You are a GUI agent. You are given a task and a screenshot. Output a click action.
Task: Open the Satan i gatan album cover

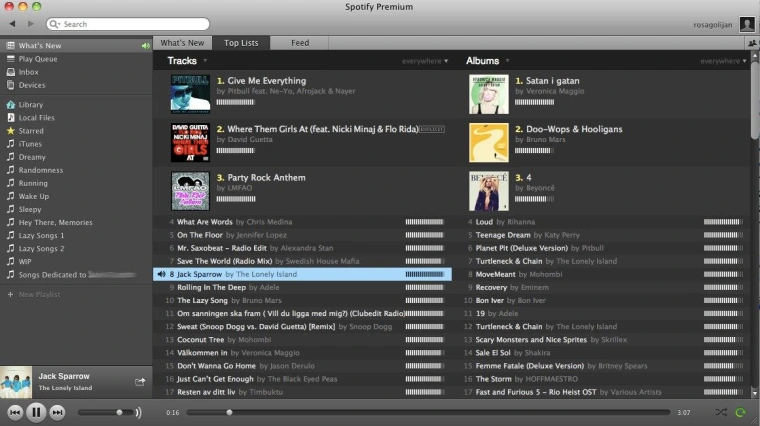click(x=489, y=94)
